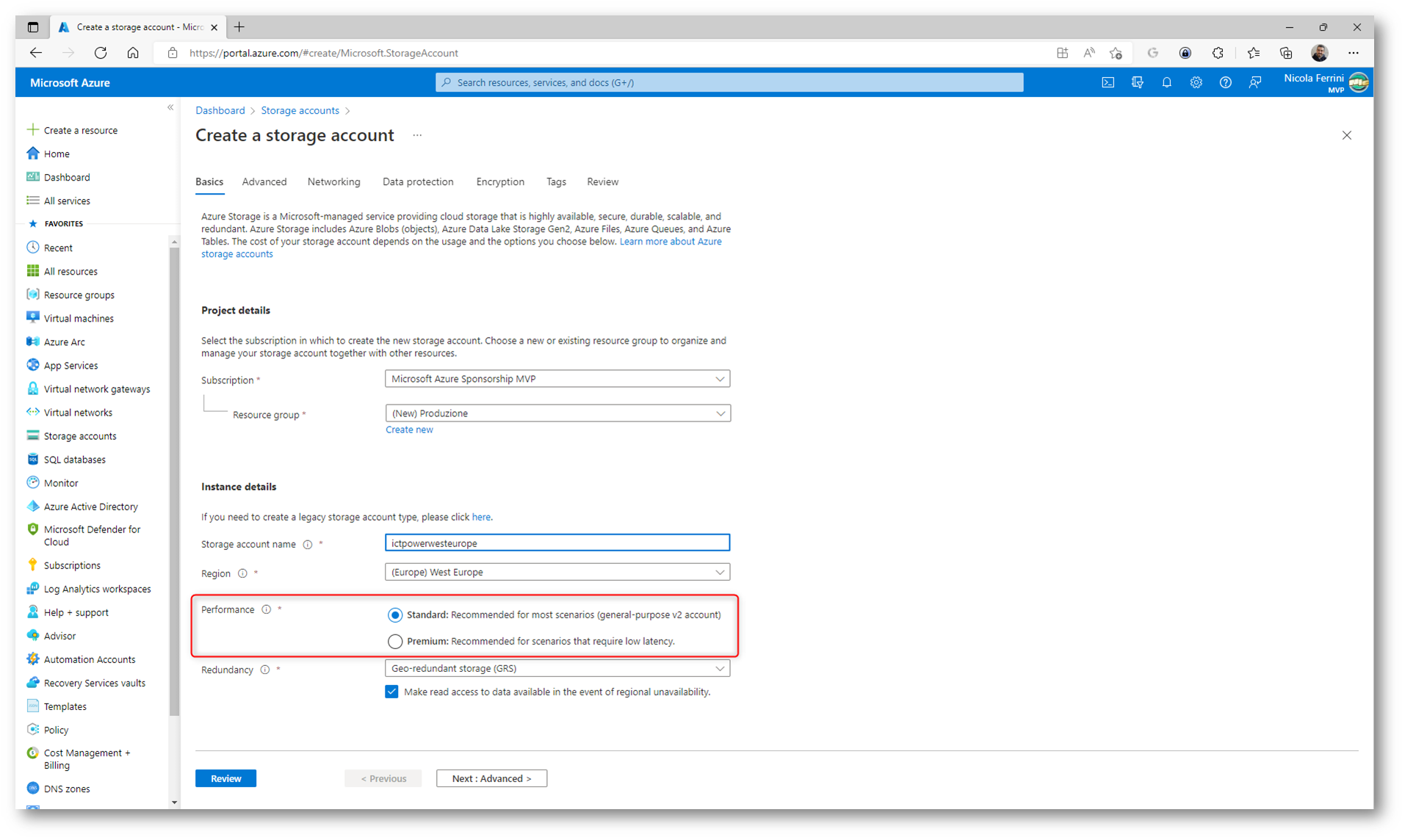Open Recent in favorites
The width and height of the screenshot is (1405, 840).
(x=58, y=248)
